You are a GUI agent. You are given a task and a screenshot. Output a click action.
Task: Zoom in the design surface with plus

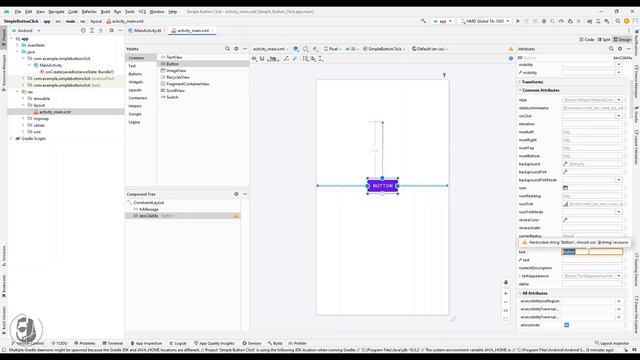tap(506, 293)
